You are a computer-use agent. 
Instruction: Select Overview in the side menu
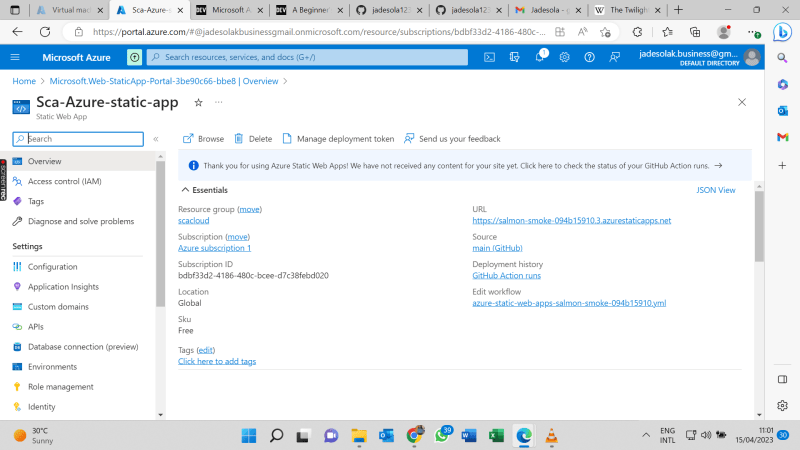[x=78, y=161]
